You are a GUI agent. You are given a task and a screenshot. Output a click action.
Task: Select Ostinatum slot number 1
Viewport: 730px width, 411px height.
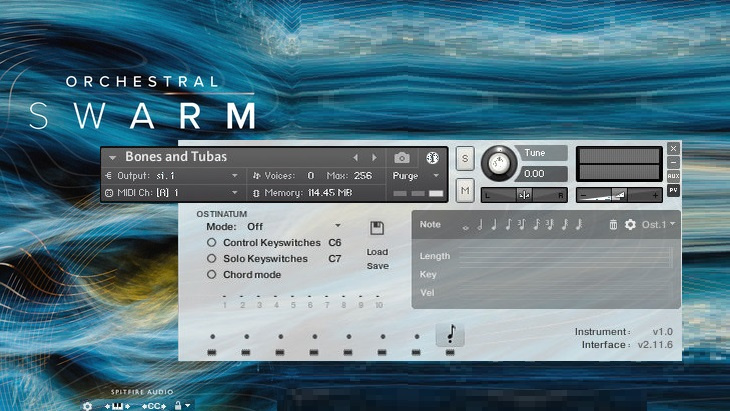pos(225,305)
